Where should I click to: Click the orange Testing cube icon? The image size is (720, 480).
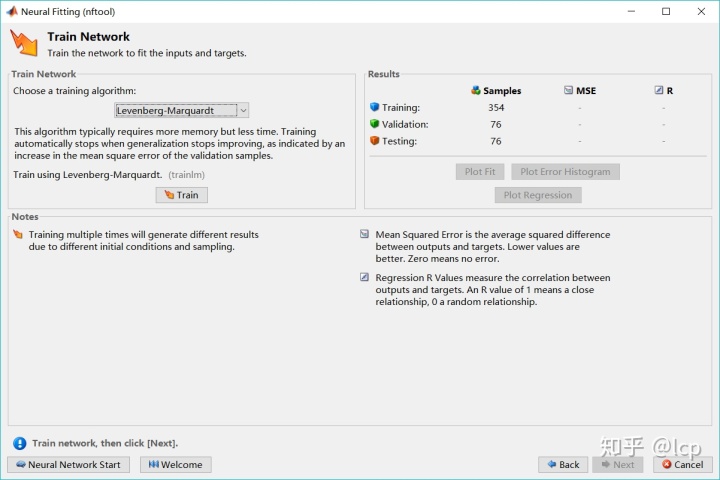point(375,141)
